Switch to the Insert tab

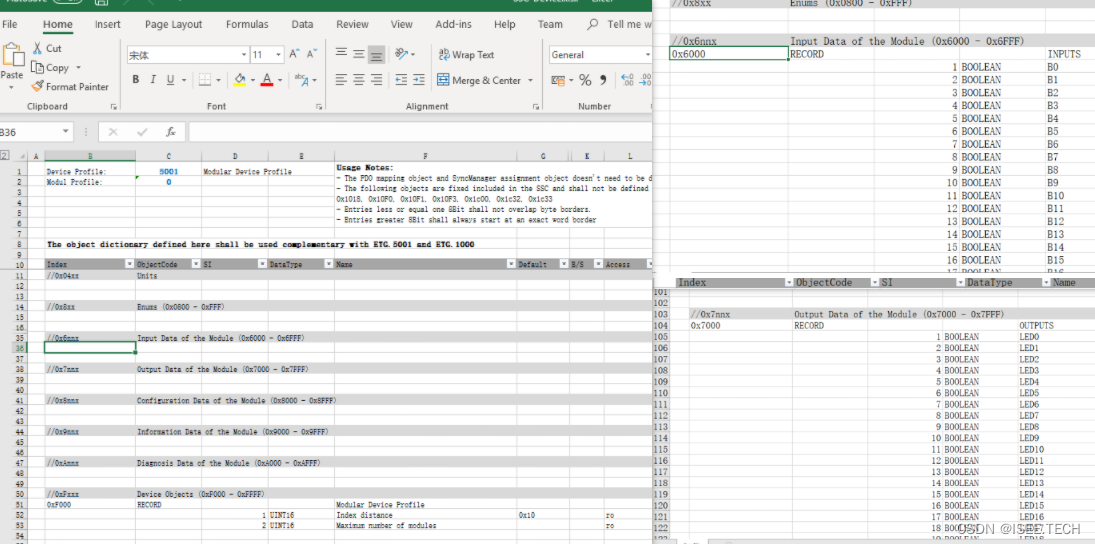(x=108, y=24)
